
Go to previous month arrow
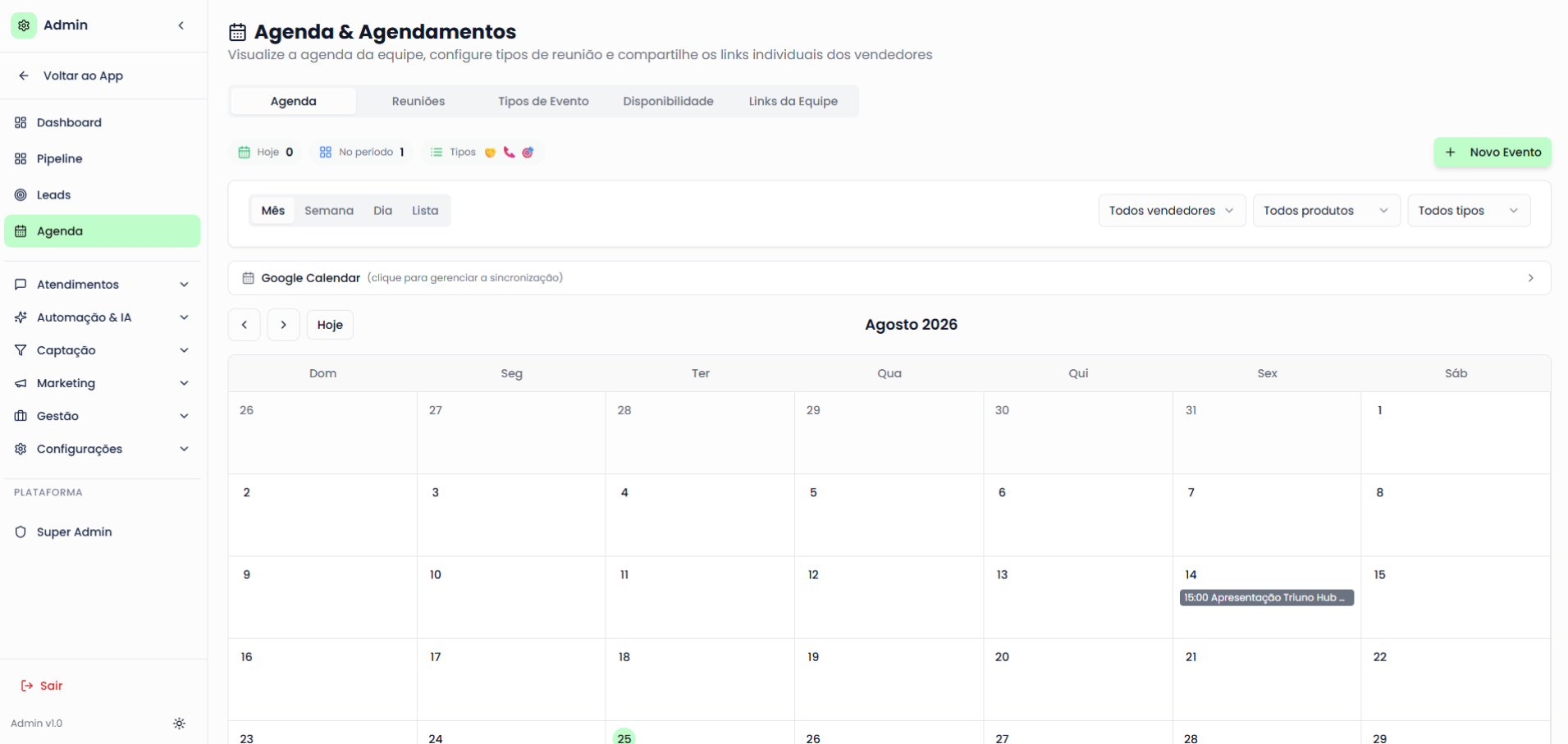pos(245,325)
